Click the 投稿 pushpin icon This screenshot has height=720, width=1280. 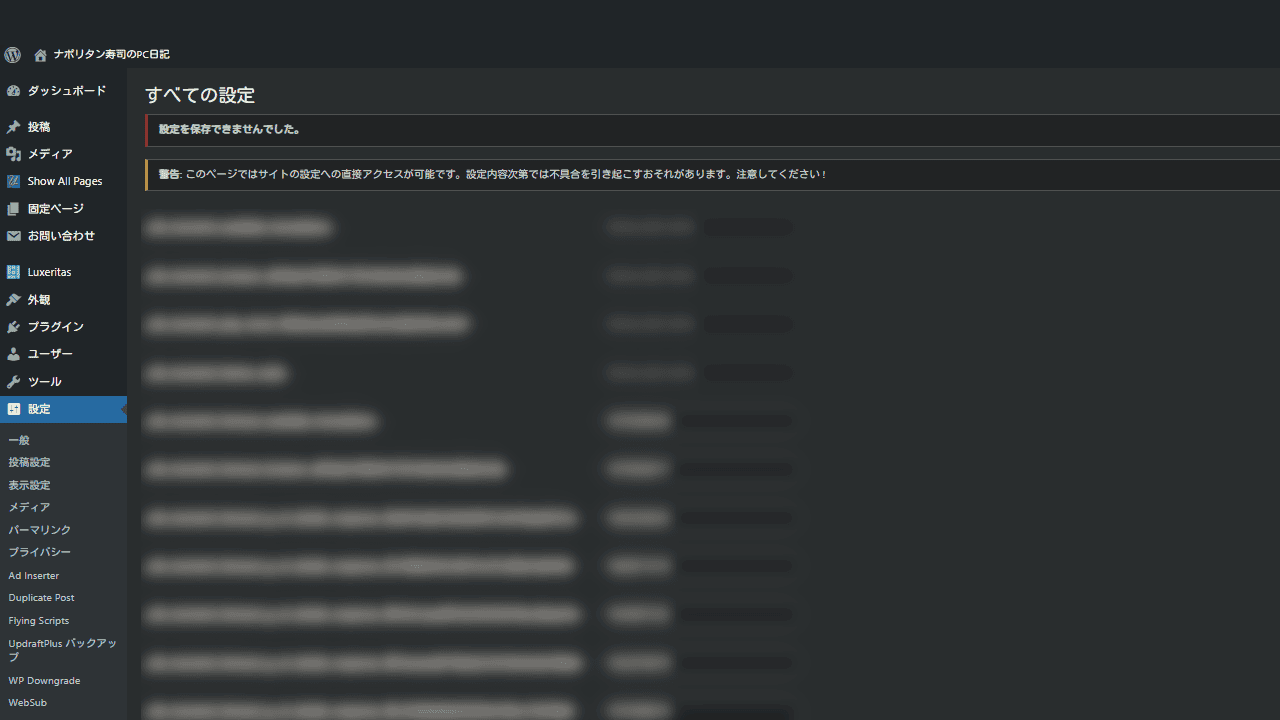(13, 127)
